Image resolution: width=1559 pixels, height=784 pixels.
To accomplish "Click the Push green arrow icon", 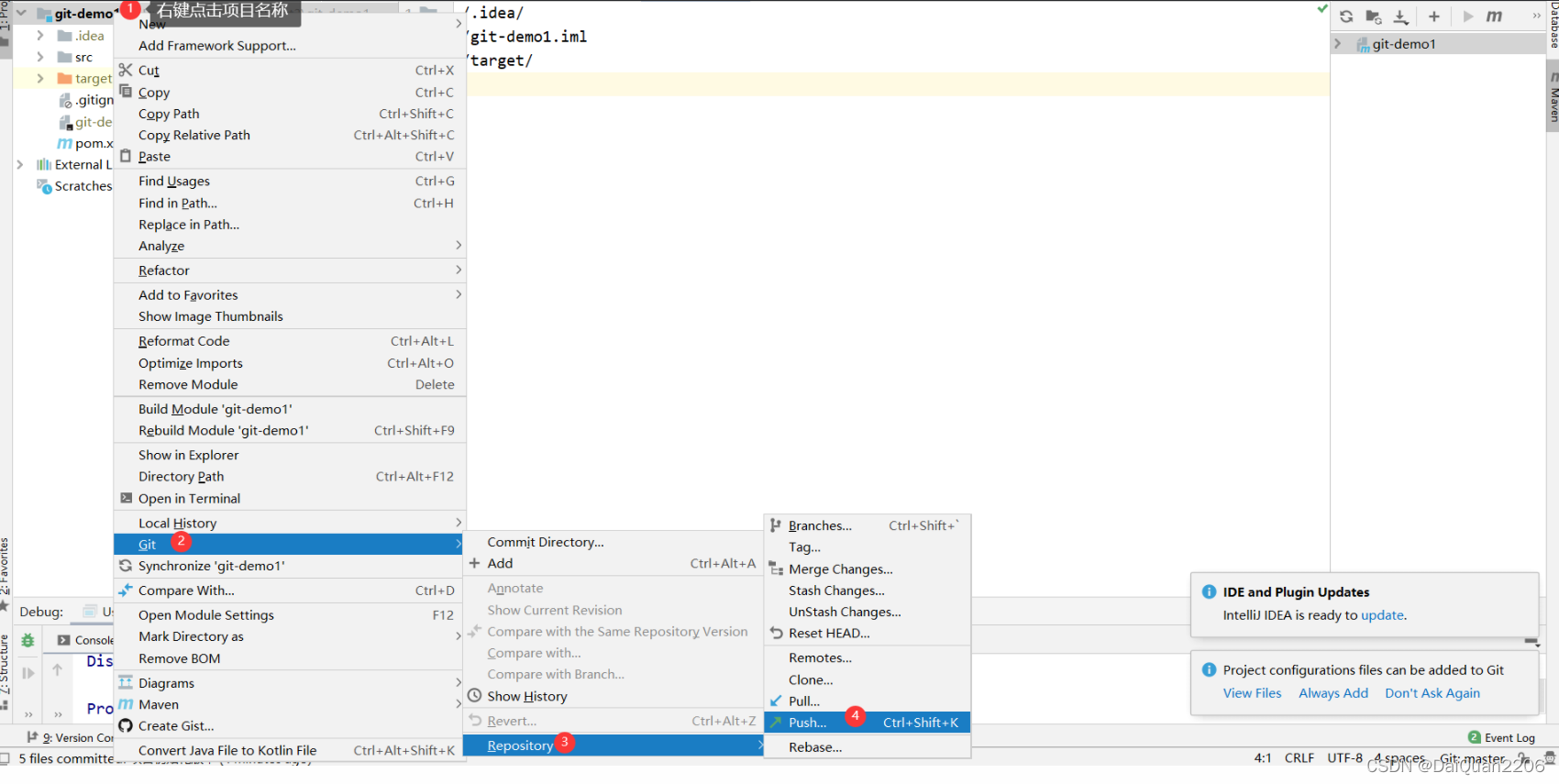I will pyautogui.click(x=776, y=723).
